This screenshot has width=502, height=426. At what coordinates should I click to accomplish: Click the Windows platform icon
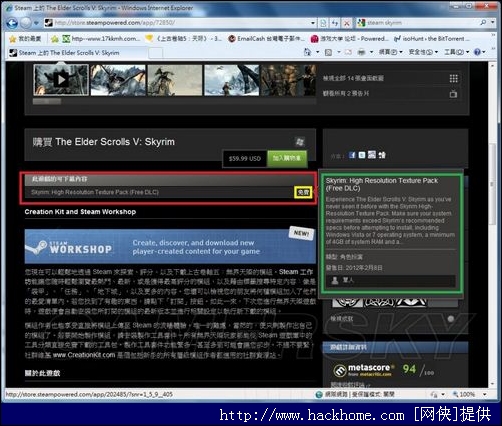[x=300, y=142]
